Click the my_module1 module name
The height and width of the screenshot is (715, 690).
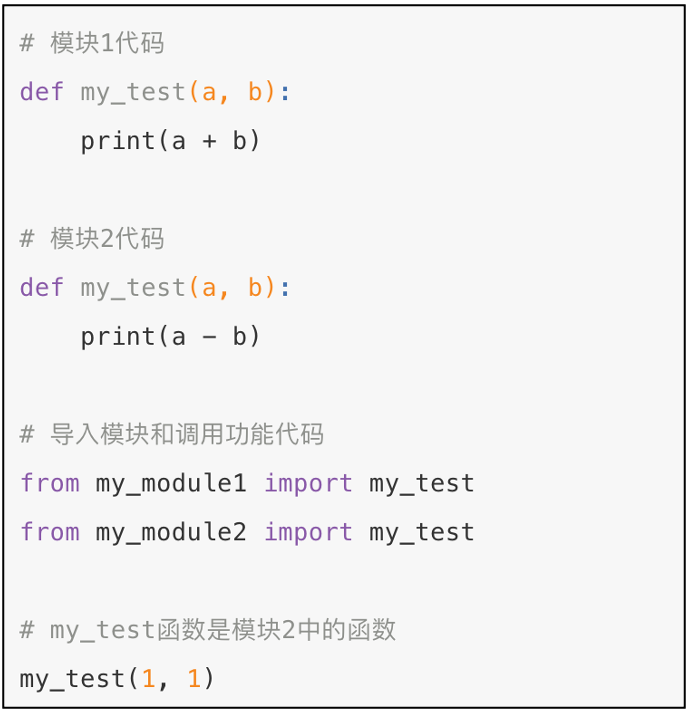tap(171, 484)
